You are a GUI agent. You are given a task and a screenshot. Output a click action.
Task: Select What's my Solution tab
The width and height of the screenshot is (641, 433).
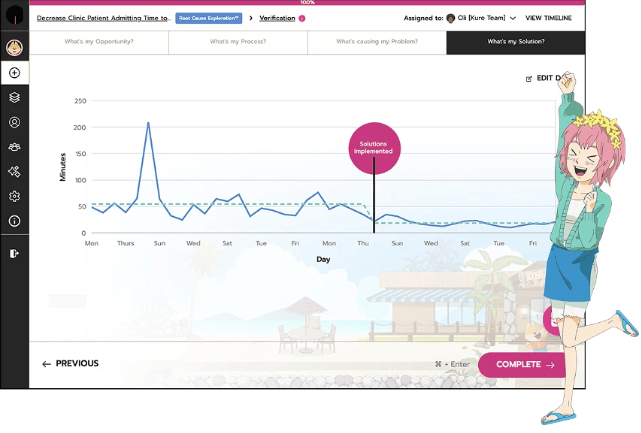pyautogui.click(x=516, y=42)
